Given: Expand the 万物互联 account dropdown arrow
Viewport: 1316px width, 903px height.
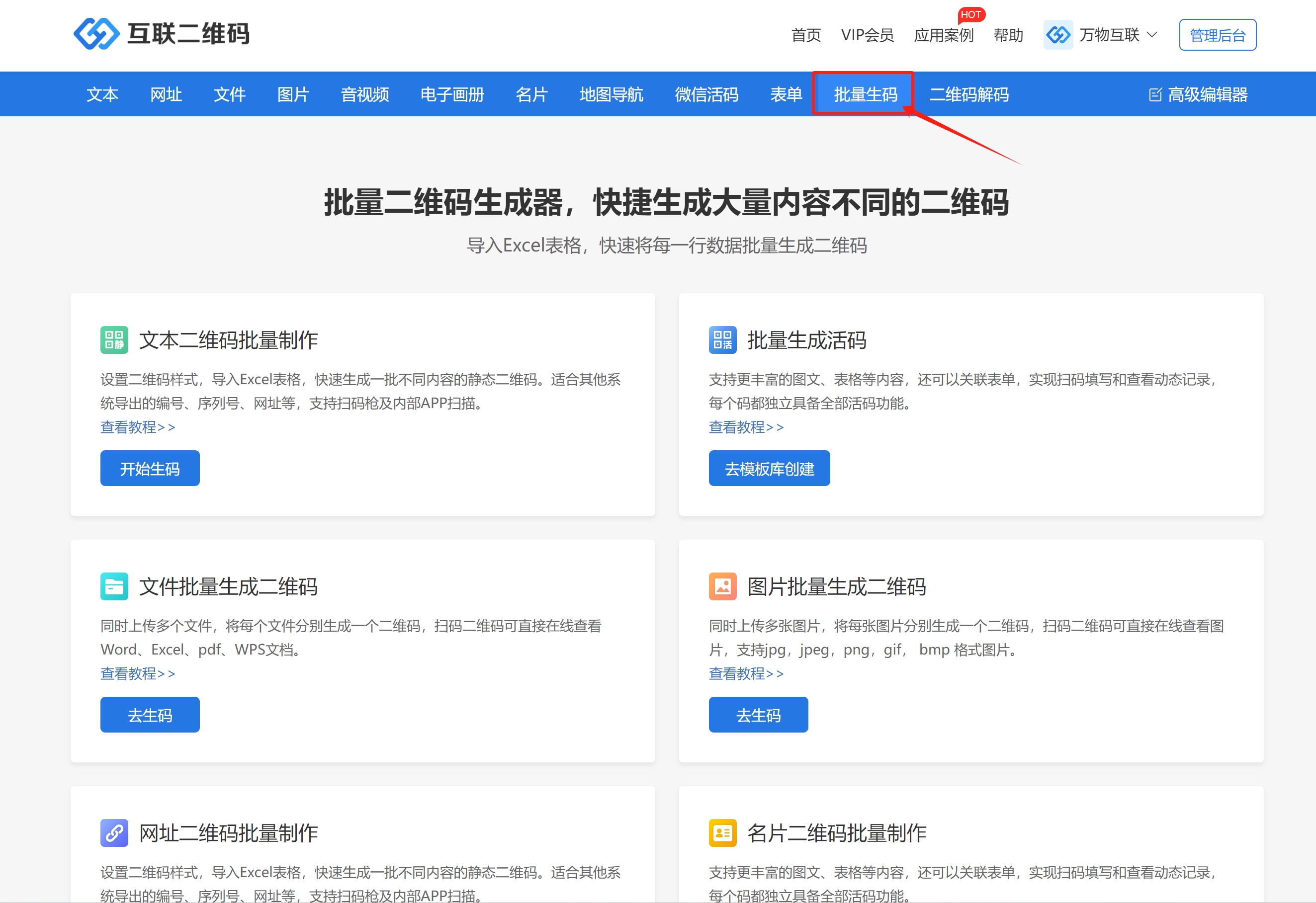Looking at the screenshot, I should pyautogui.click(x=1152, y=35).
